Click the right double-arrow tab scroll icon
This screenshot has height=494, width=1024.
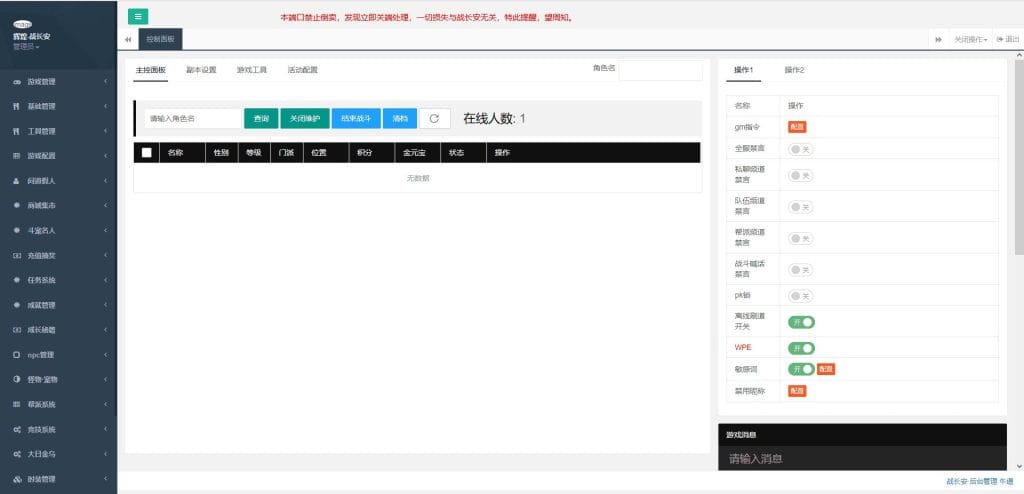click(938, 39)
